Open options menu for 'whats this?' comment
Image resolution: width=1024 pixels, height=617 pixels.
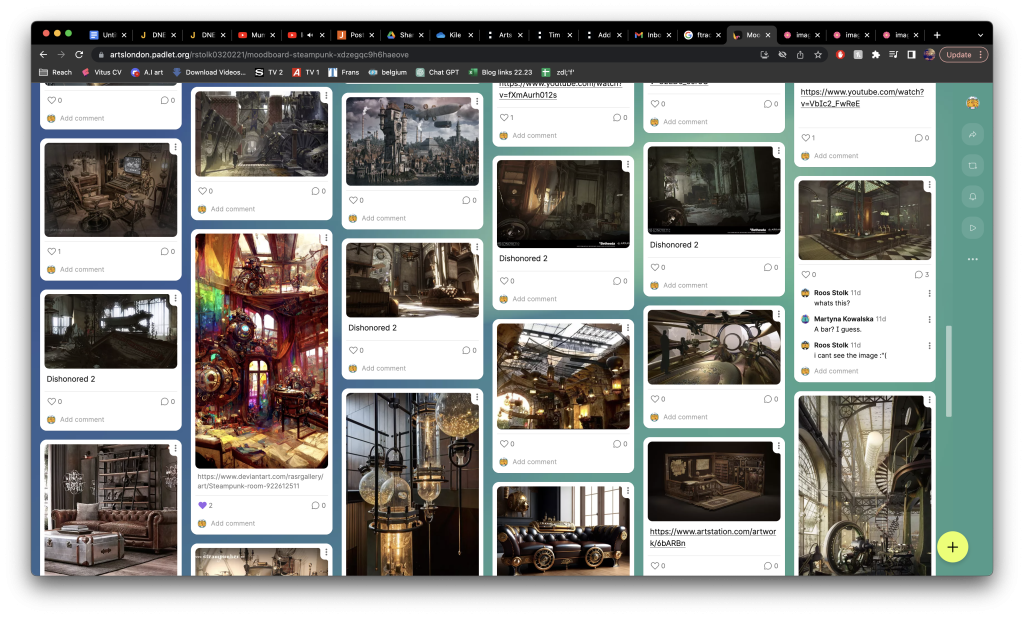pyautogui.click(x=929, y=293)
